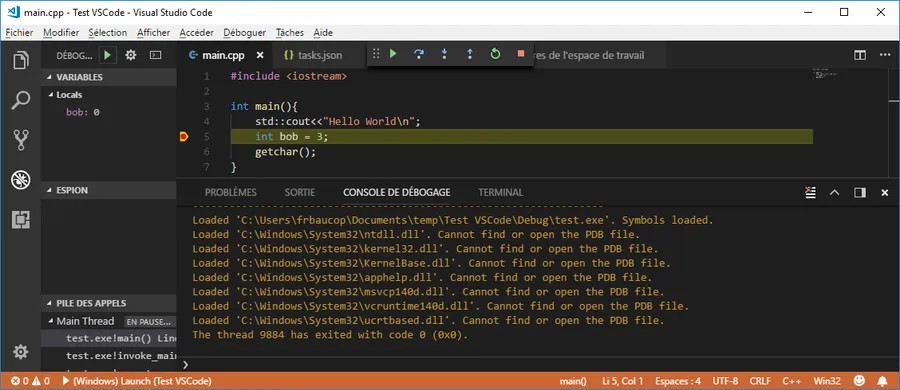Open launch.json configuration gear
900x390 pixels.
pos(131,55)
